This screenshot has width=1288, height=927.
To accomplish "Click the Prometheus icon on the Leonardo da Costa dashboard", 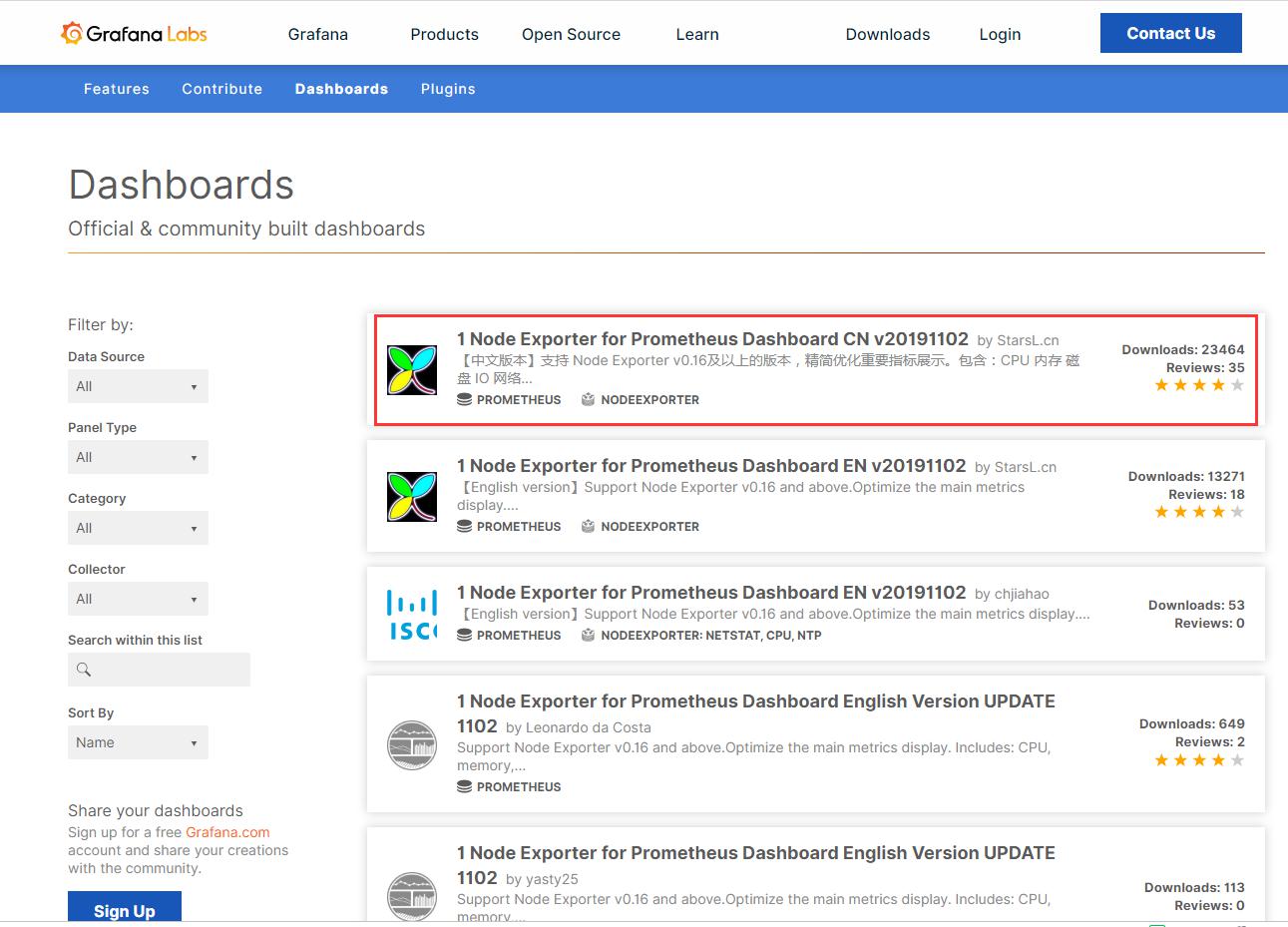I will coord(464,786).
